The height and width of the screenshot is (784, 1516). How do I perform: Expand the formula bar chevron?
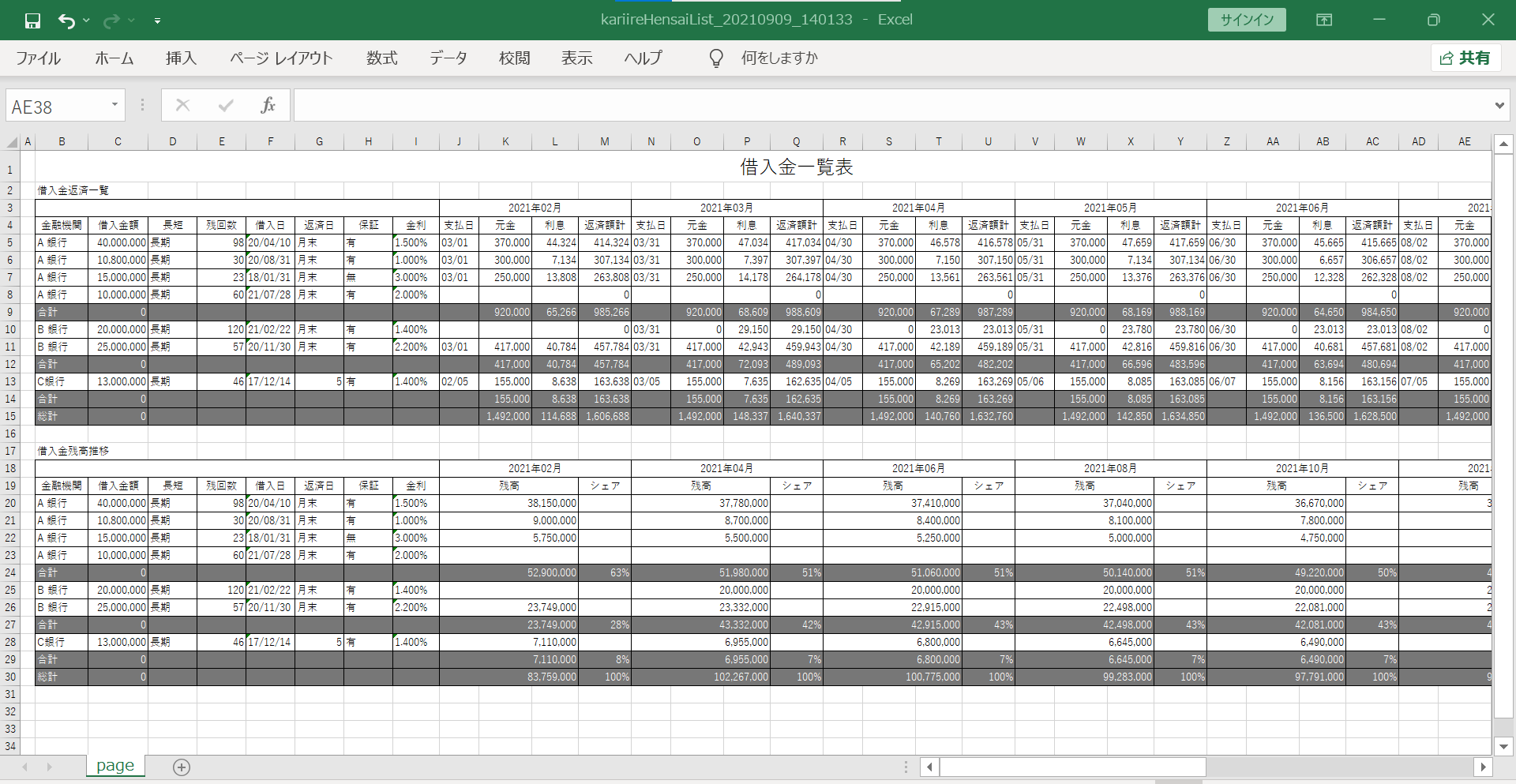(1499, 105)
